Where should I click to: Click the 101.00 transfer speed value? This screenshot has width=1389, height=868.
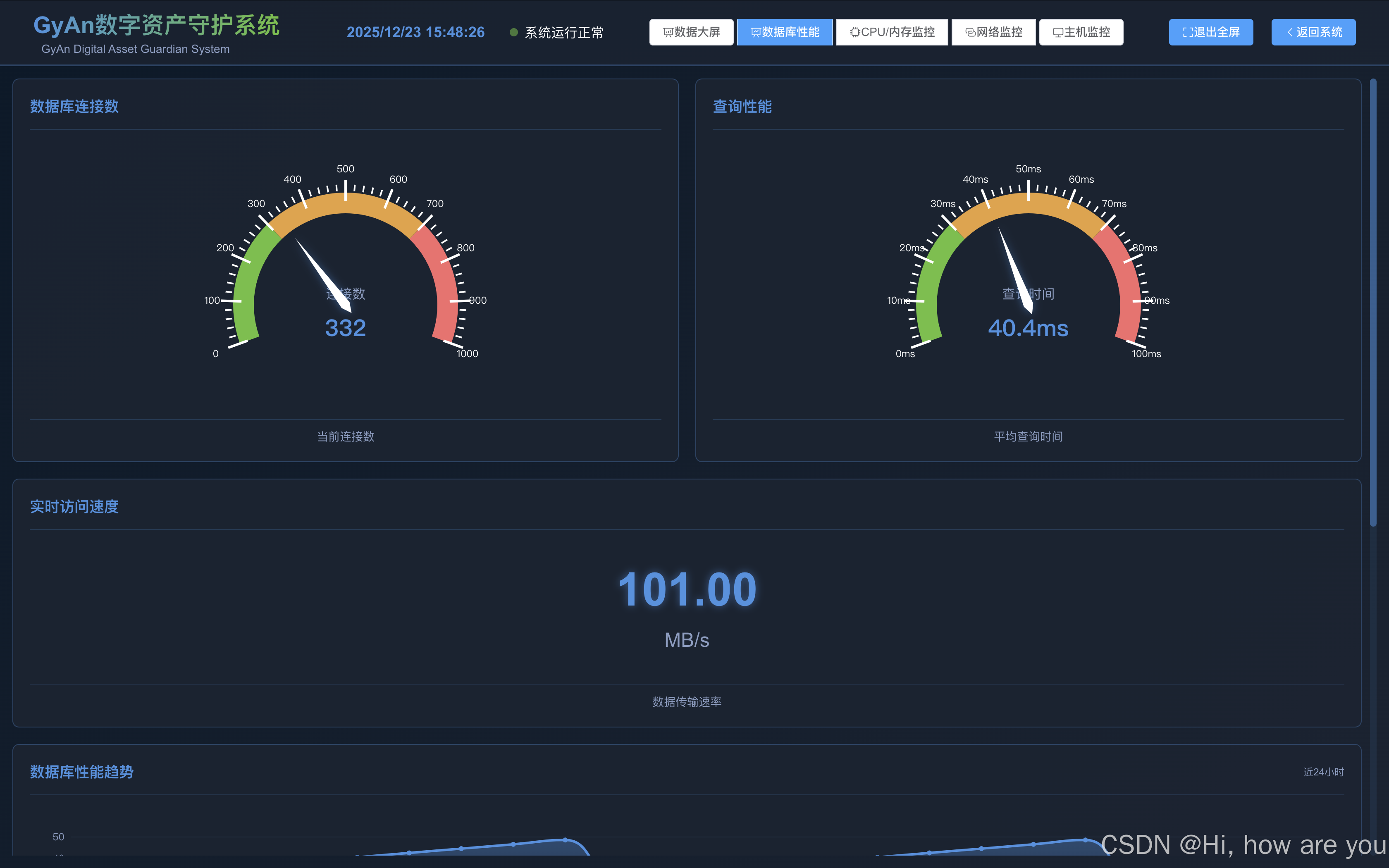click(x=687, y=589)
